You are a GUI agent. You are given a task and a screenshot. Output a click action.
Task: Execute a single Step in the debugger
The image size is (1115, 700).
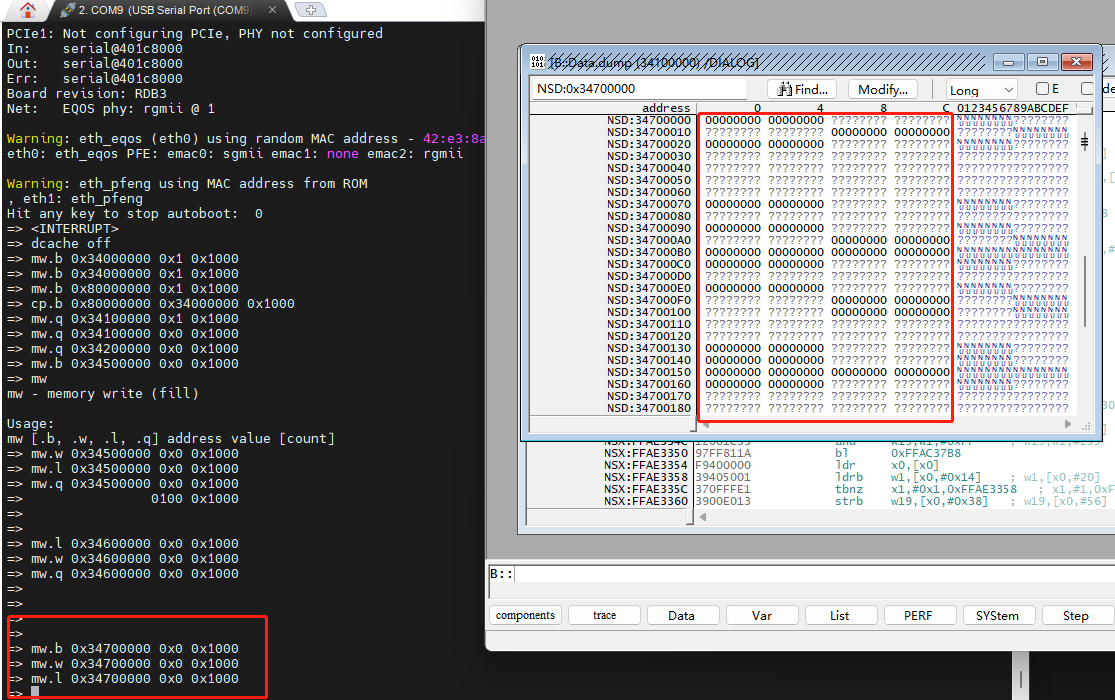1076,615
